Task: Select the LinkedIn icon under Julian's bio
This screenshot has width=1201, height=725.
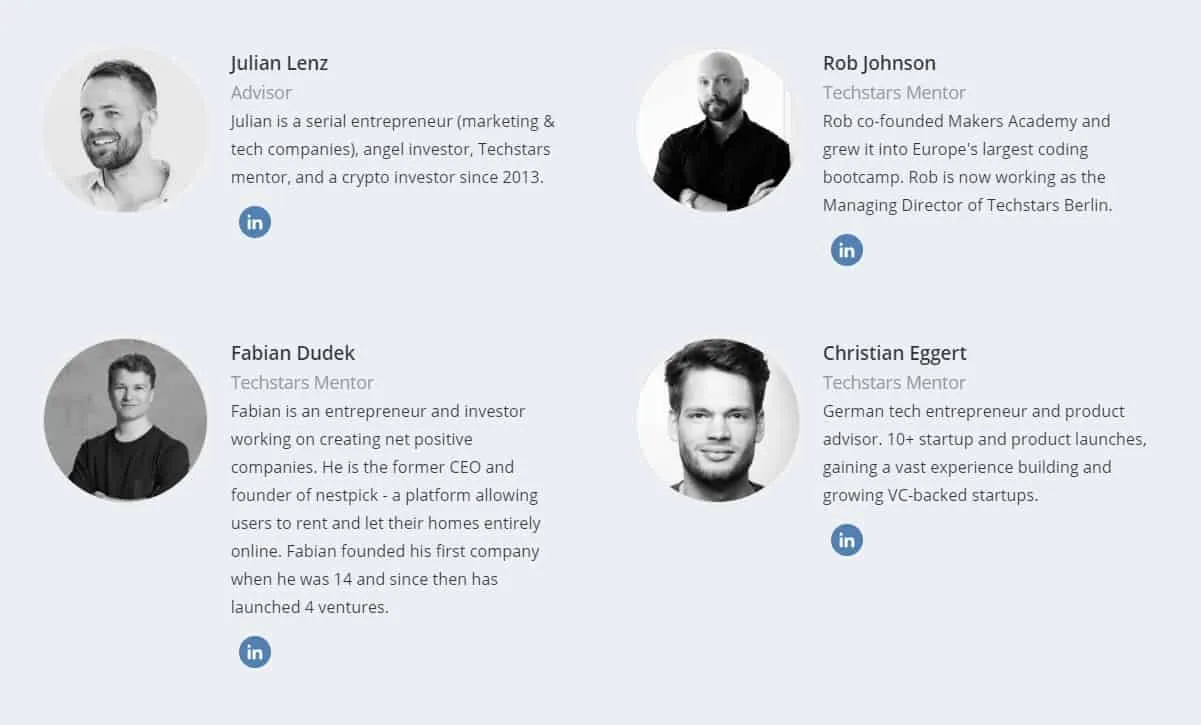Action: coord(254,221)
